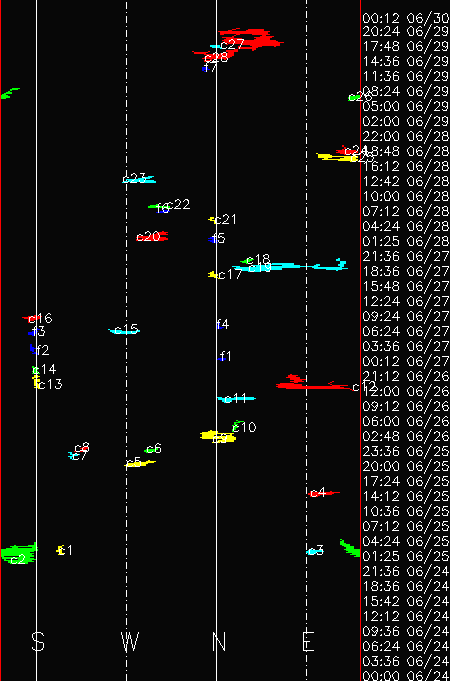Click the S direction axis label
Image resolution: width=450 pixels, height=681 pixels.
click(x=38, y=641)
